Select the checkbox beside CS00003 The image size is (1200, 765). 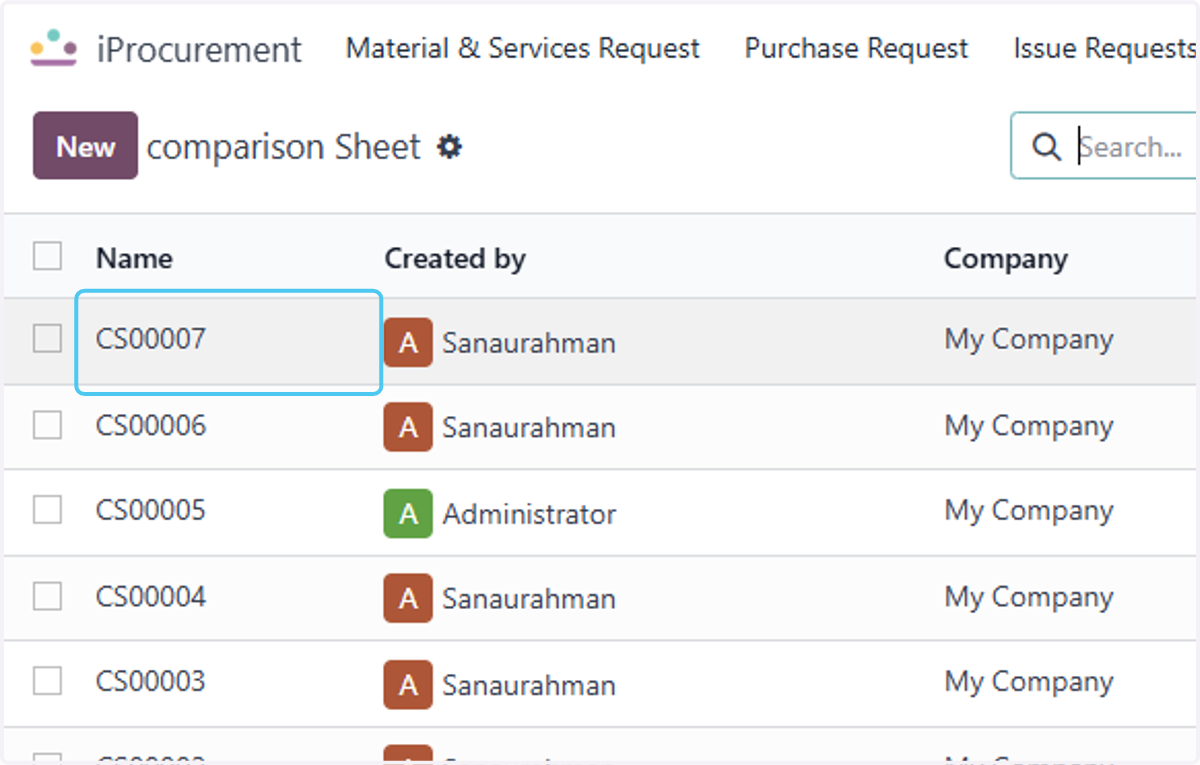point(47,681)
